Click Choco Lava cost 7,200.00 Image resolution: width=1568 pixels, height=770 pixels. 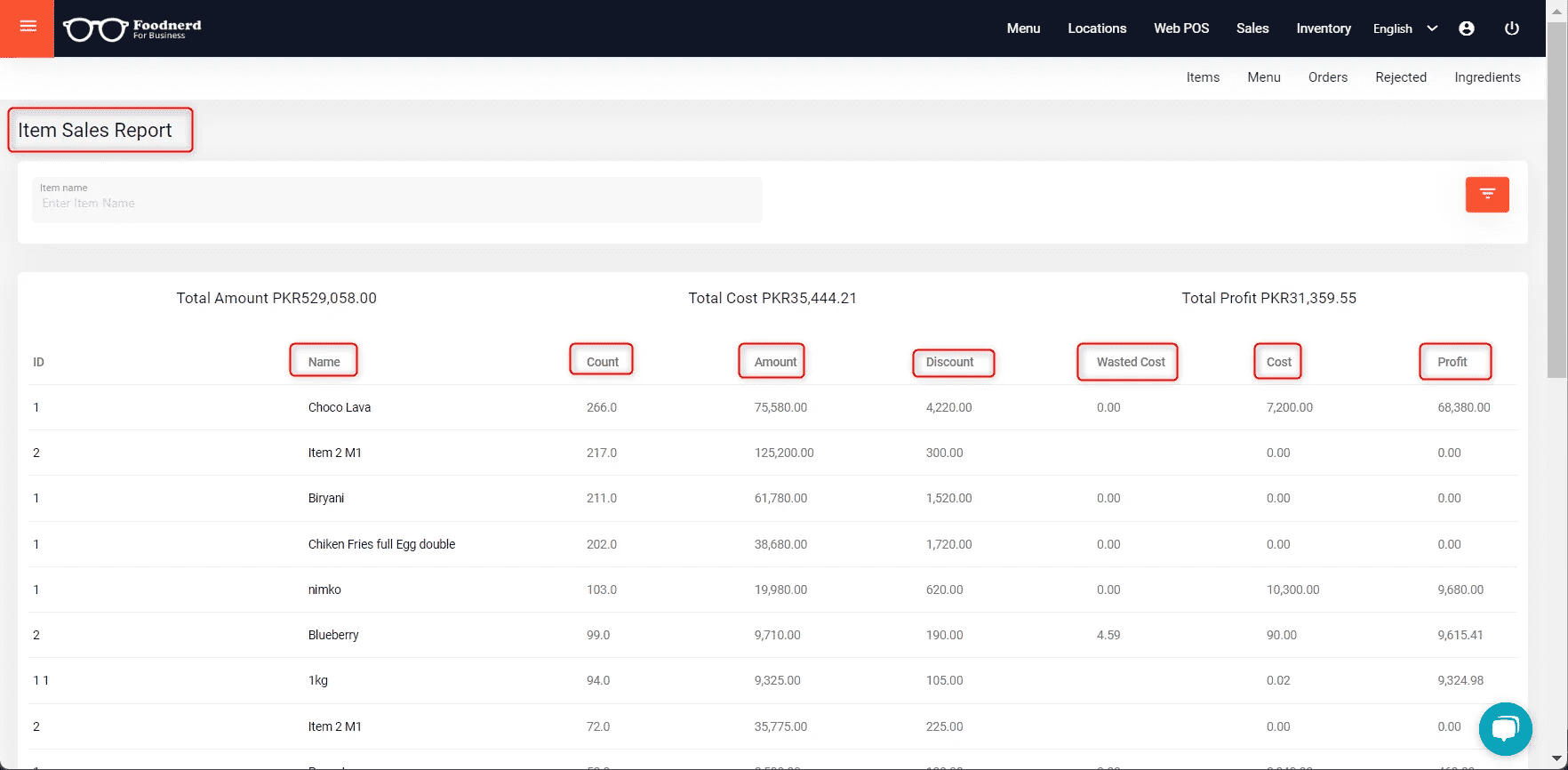pyautogui.click(x=1289, y=407)
